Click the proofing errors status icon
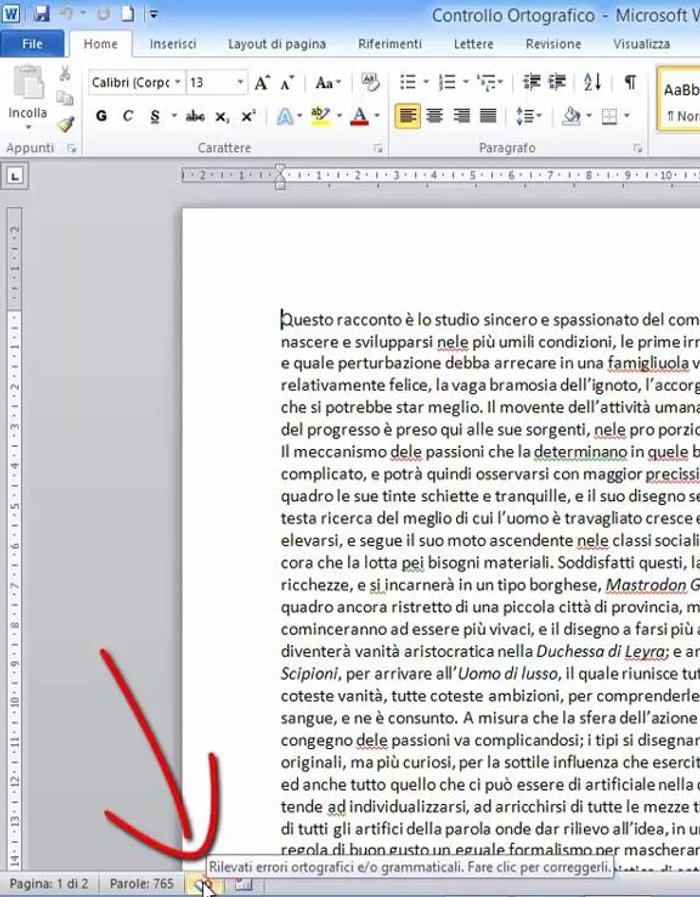This screenshot has height=897, width=700. 204,885
